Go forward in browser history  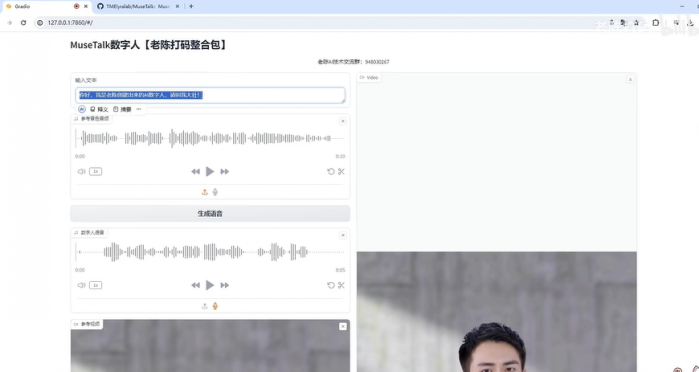click(x=9, y=23)
